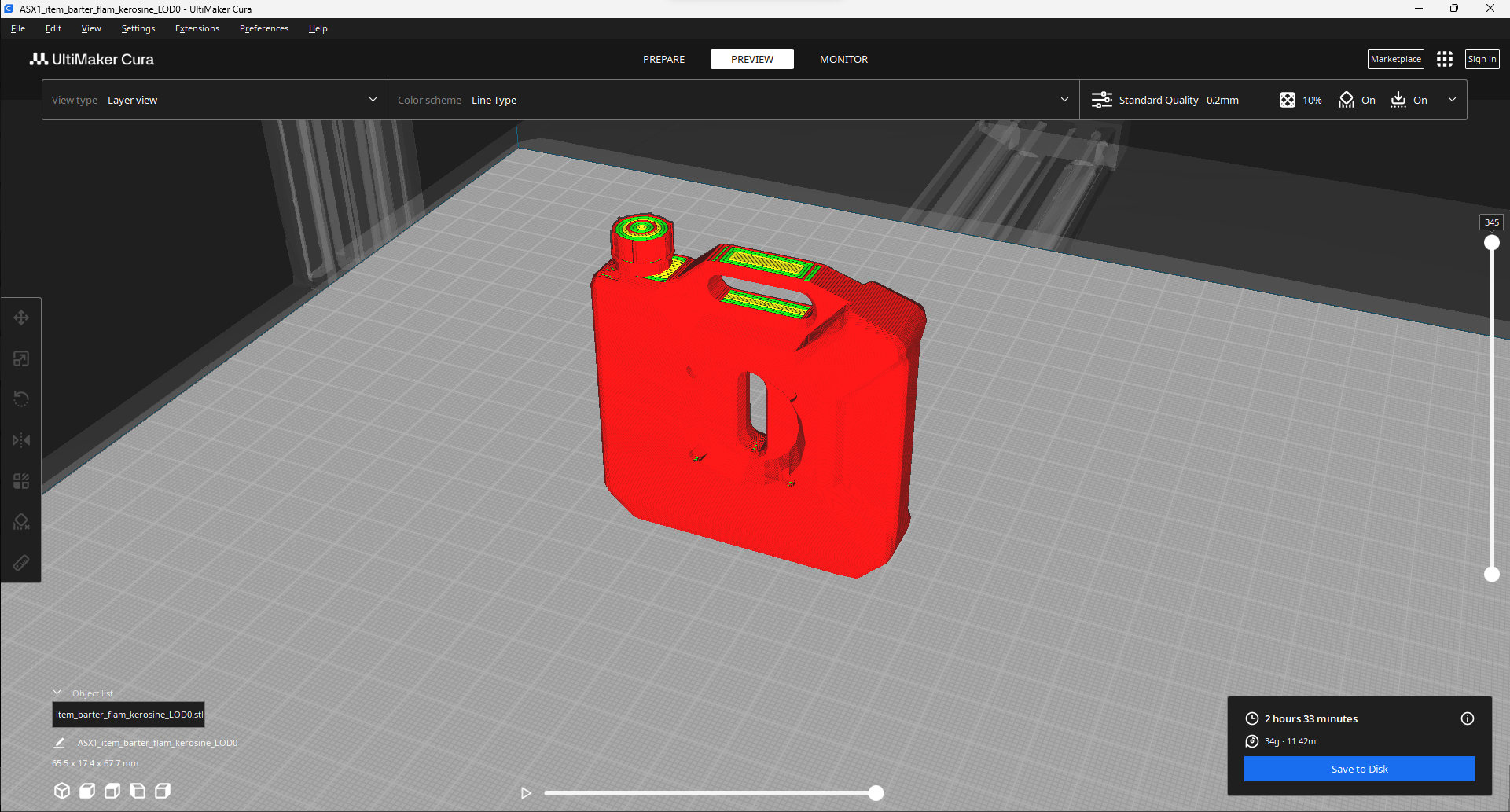Select the Mirror tool
The image size is (1510, 812).
click(x=21, y=439)
